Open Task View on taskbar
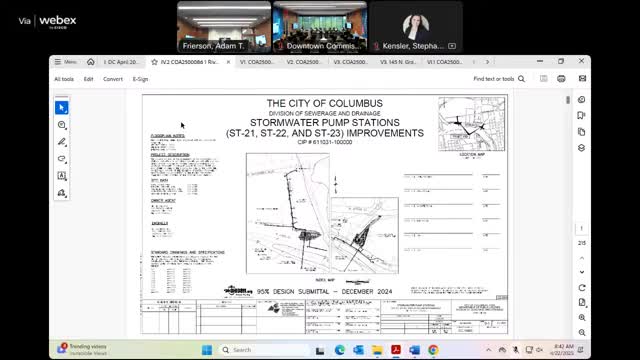Image resolution: width=640 pixels, height=360 pixels. click(x=320, y=350)
